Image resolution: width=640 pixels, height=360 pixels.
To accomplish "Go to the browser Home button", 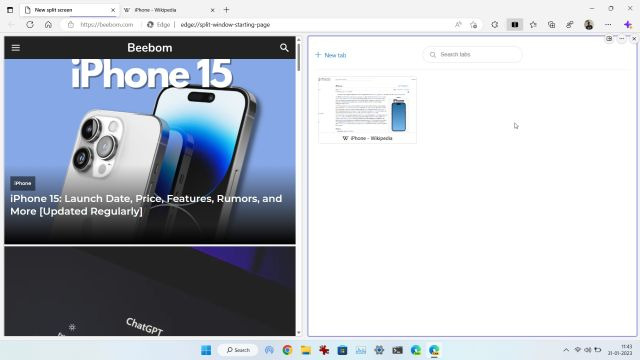I will tap(48, 24).
